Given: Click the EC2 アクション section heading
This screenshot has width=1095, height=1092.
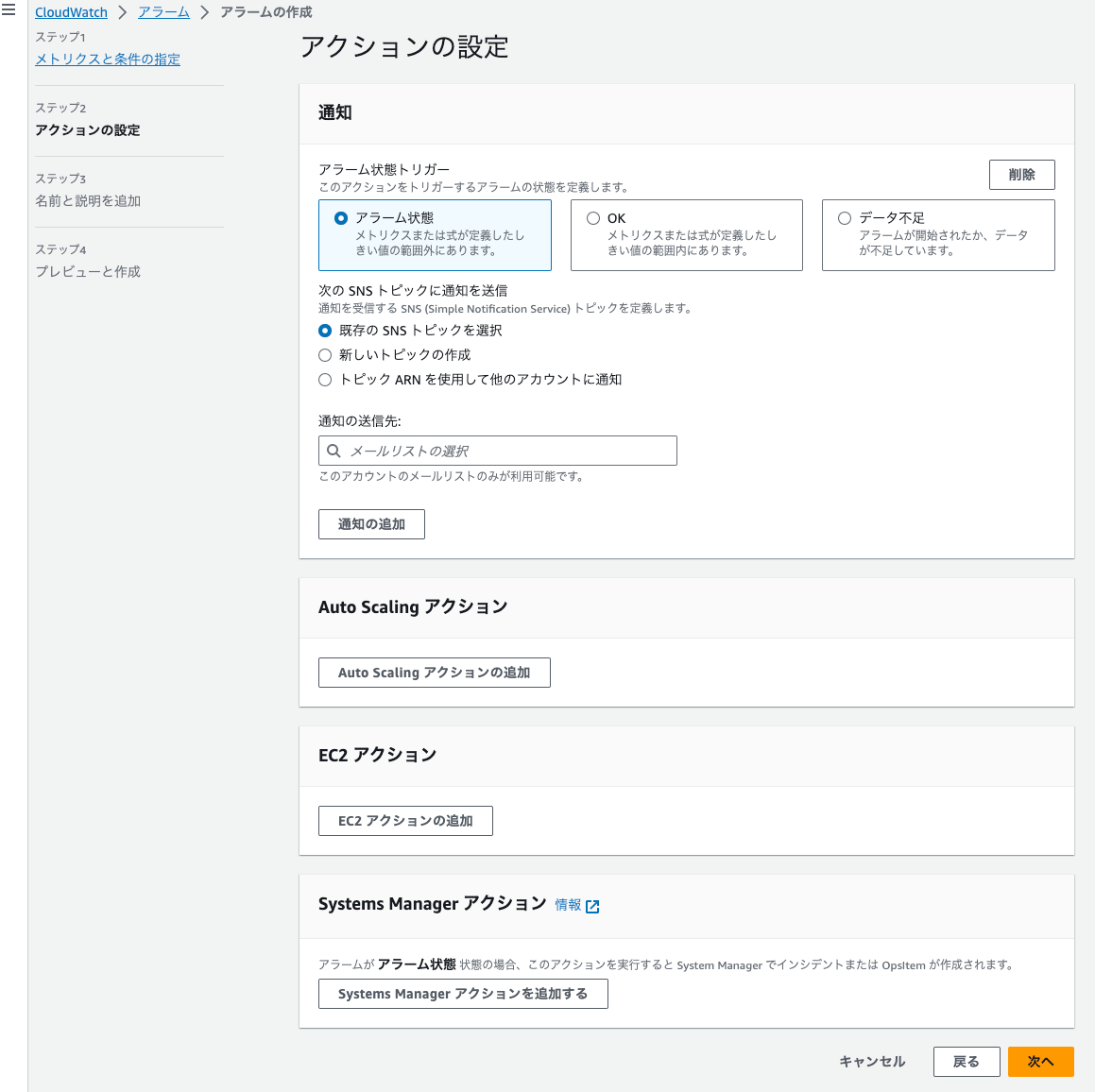Looking at the screenshot, I should point(377,755).
